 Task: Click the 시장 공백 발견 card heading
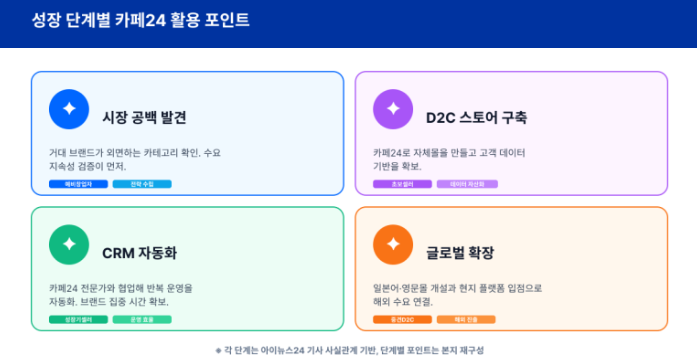pyautogui.click(x=144, y=117)
